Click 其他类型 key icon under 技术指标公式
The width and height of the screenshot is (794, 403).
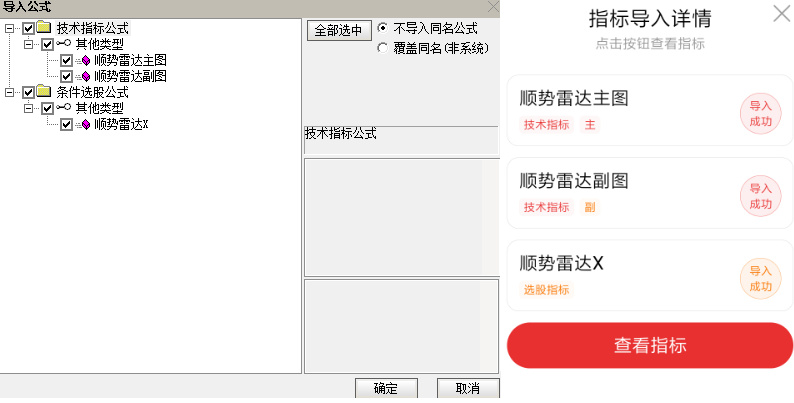click(63, 44)
